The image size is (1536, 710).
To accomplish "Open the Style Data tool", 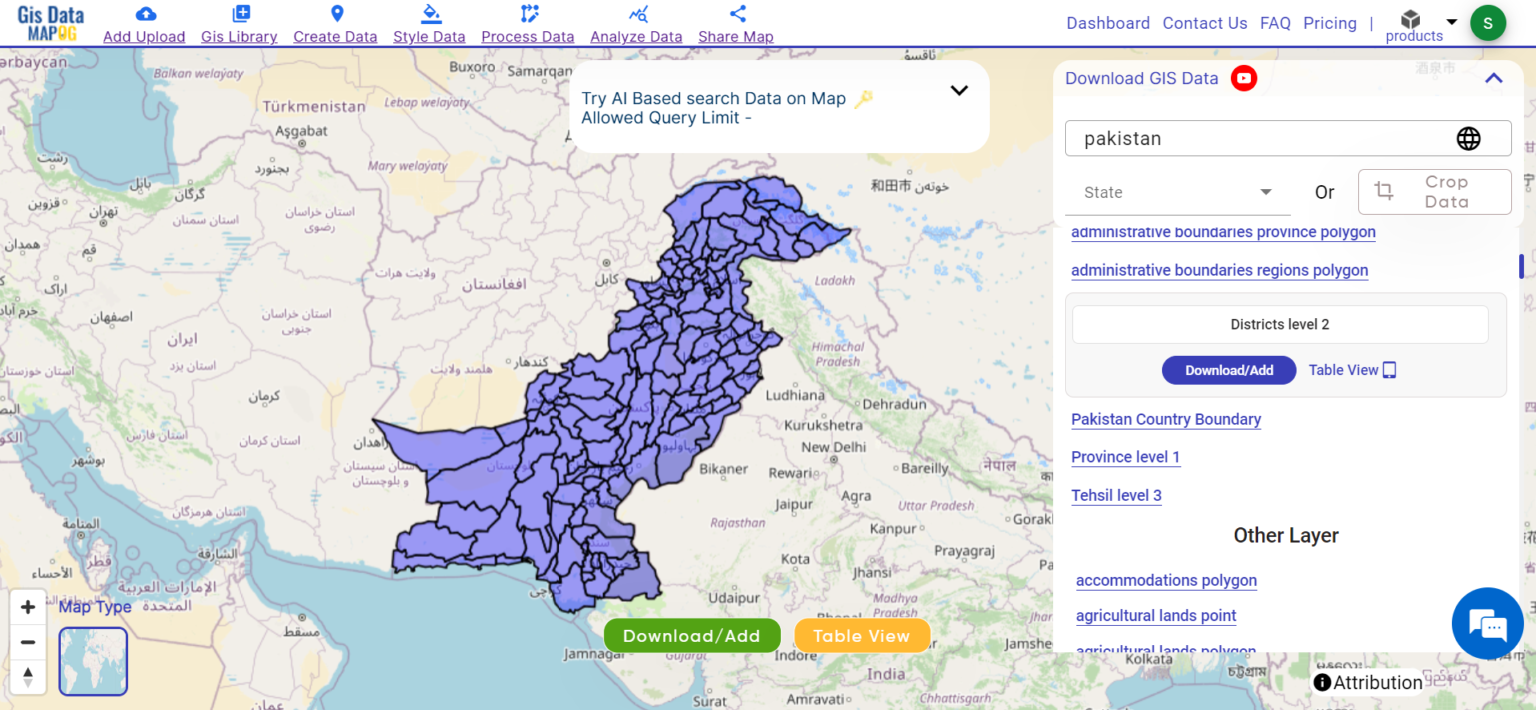I will [428, 25].
